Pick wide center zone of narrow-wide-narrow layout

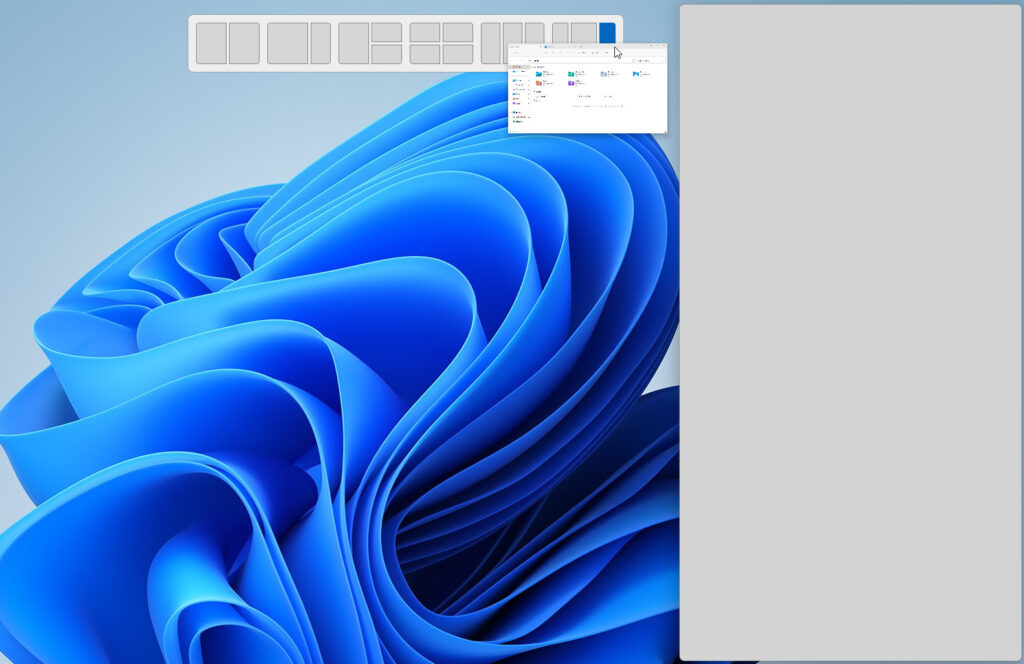click(584, 33)
